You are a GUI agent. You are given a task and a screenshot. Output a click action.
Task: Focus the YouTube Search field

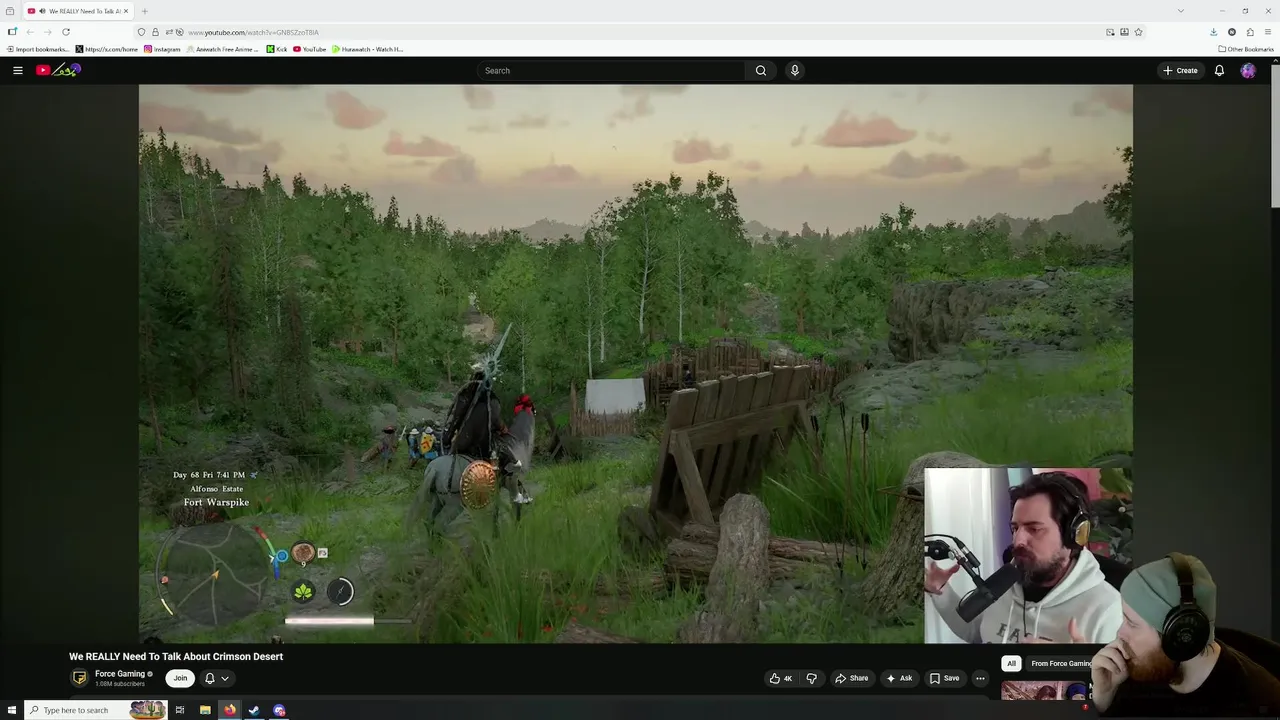coord(610,70)
